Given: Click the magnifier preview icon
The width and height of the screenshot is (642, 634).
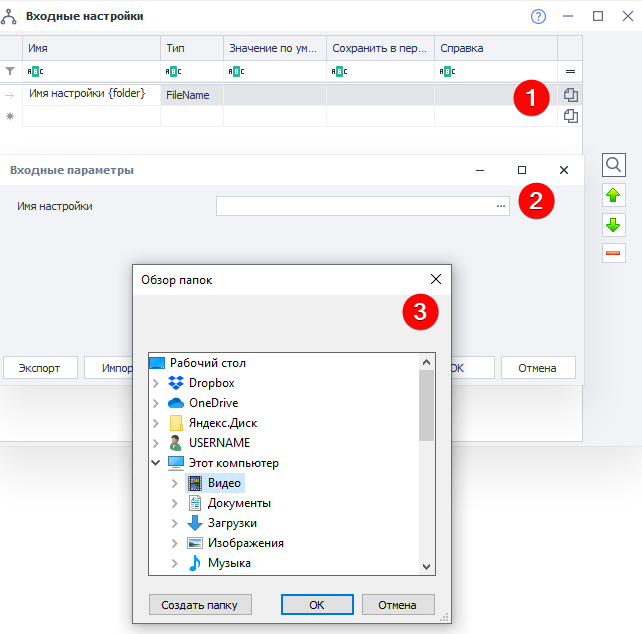Looking at the screenshot, I should point(614,165).
